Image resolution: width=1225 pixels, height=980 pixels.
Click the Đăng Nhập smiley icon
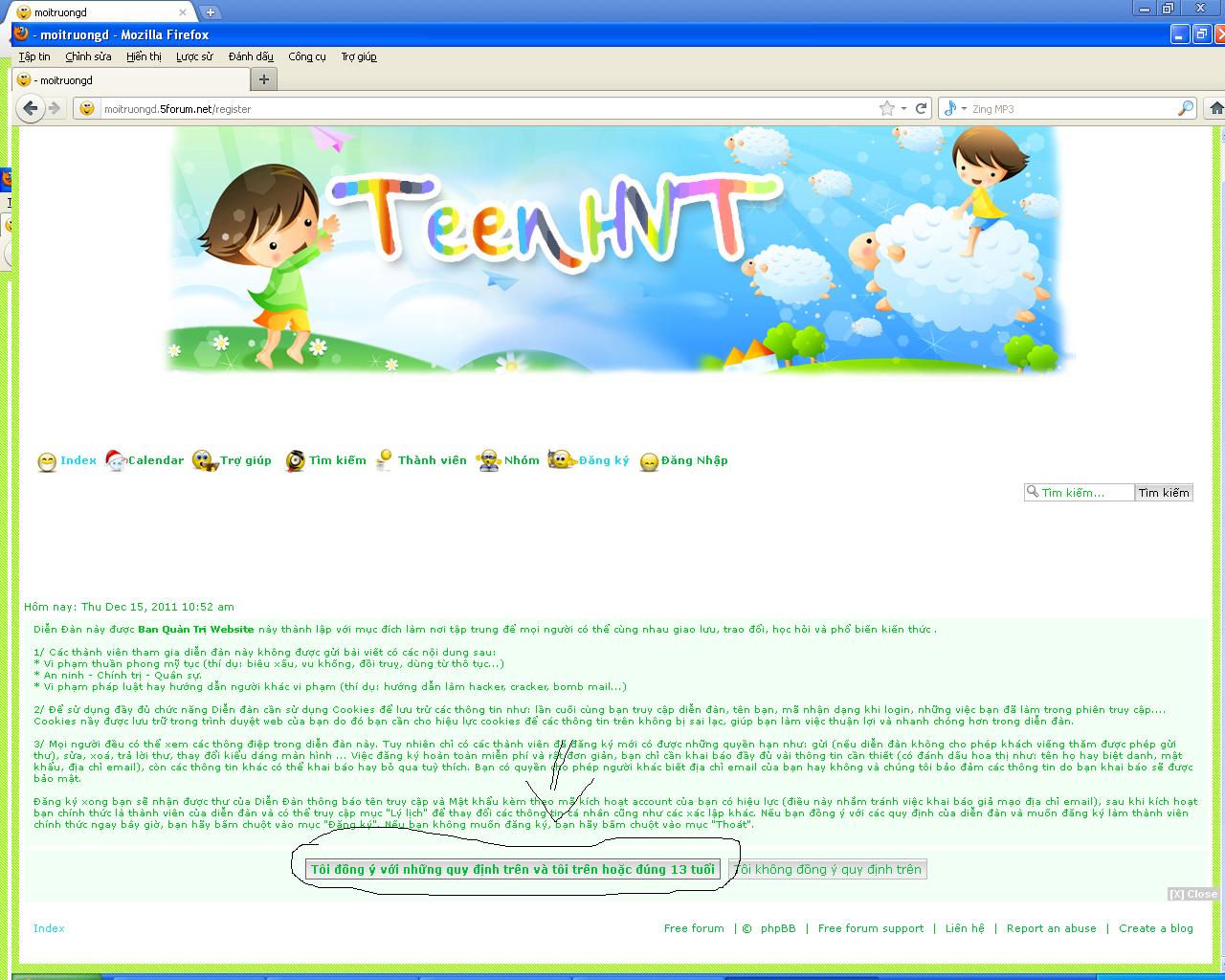649,462
